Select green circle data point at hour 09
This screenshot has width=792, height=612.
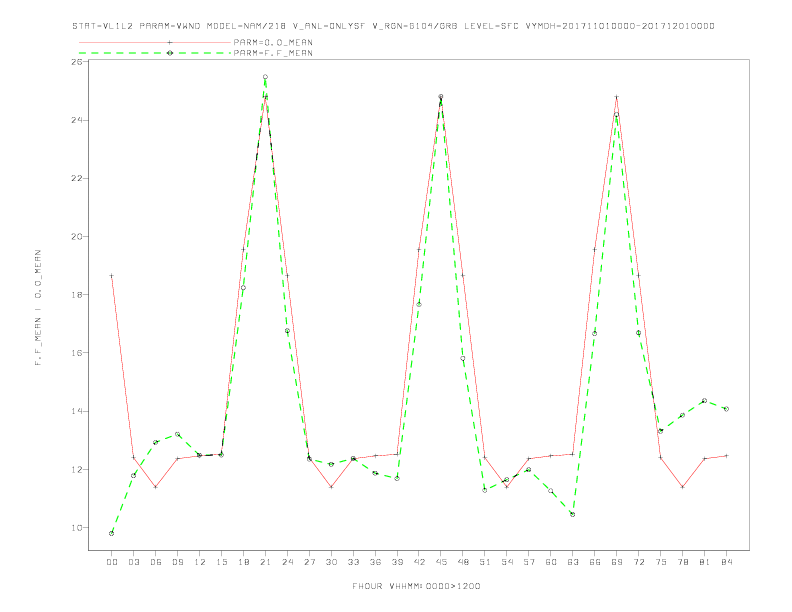177,434
